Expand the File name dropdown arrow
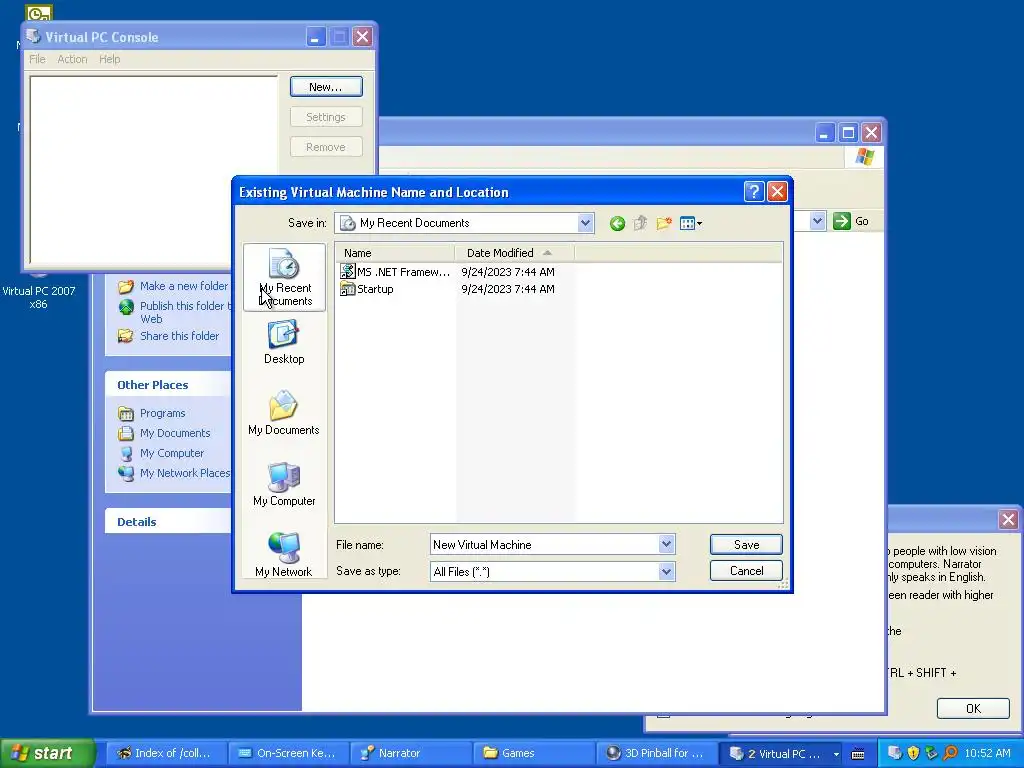Image resolution: width=1024 pixels, height=768 pixels. [x=666, y=544]
